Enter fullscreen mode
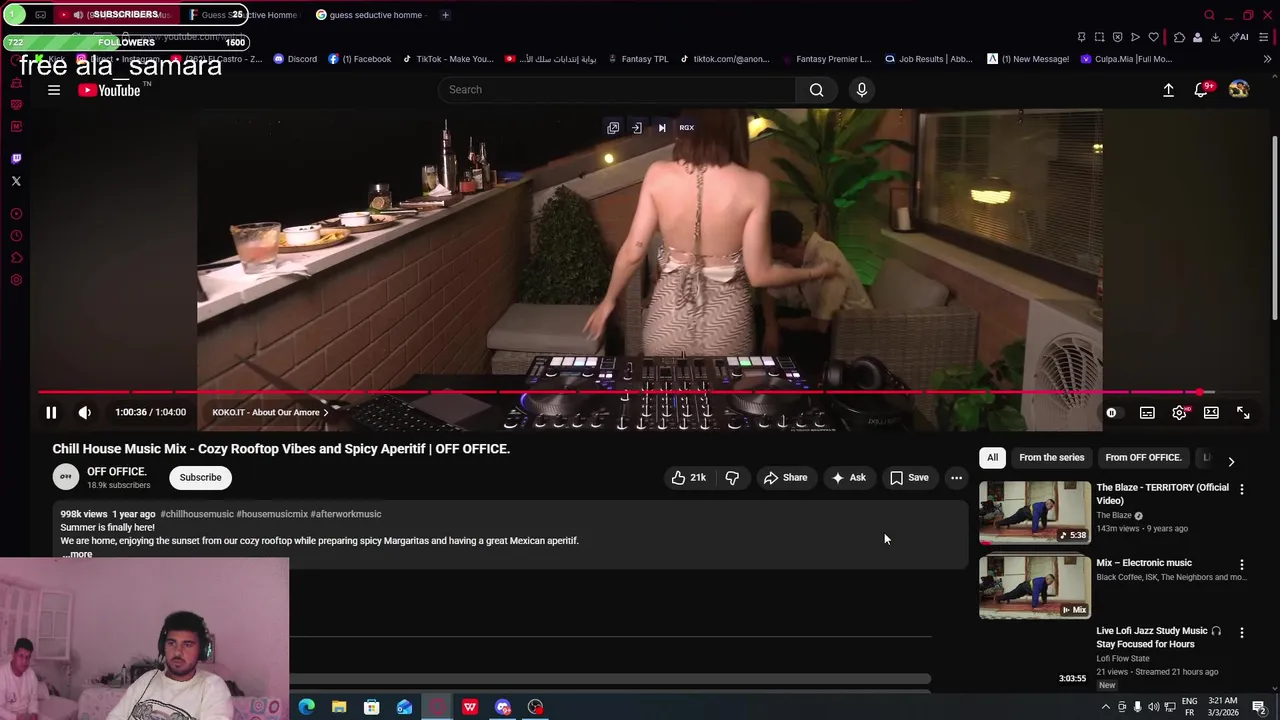This screenshot has height=720, width=1280. pyautogui.click(x=1243, y=412)
